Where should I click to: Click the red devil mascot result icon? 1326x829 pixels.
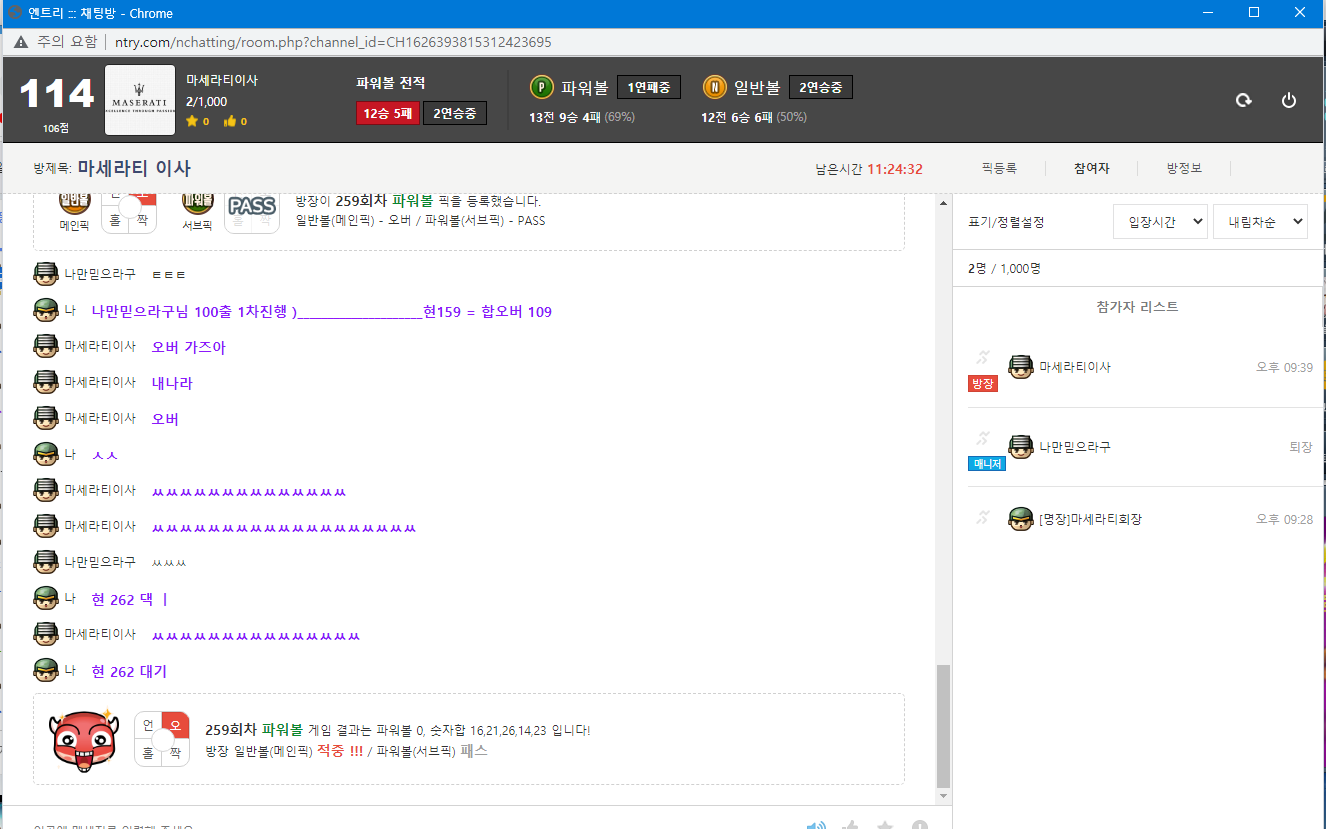pos(84,738)
